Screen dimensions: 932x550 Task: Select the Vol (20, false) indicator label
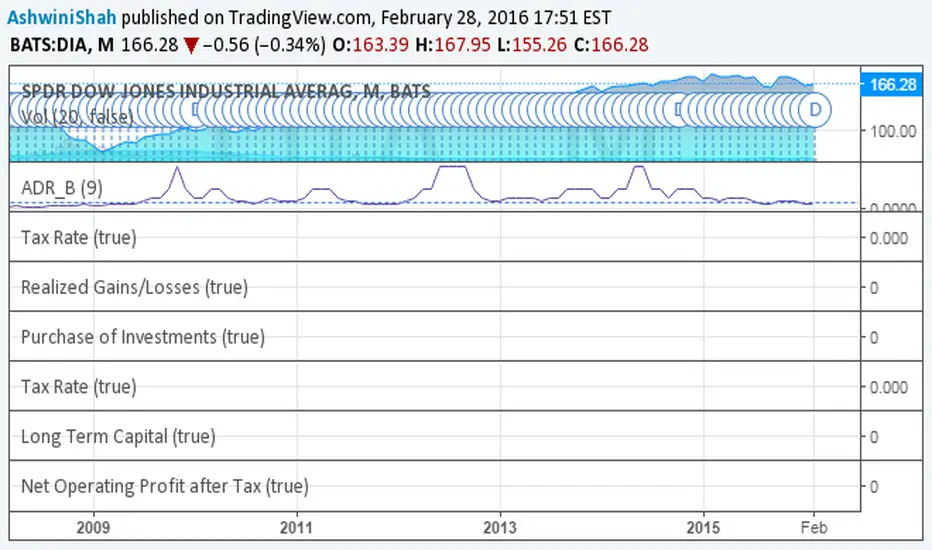78,117
